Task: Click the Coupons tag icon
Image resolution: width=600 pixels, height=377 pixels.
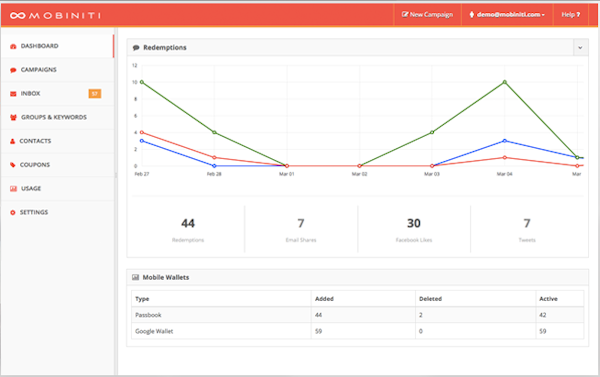Action: 13,165
